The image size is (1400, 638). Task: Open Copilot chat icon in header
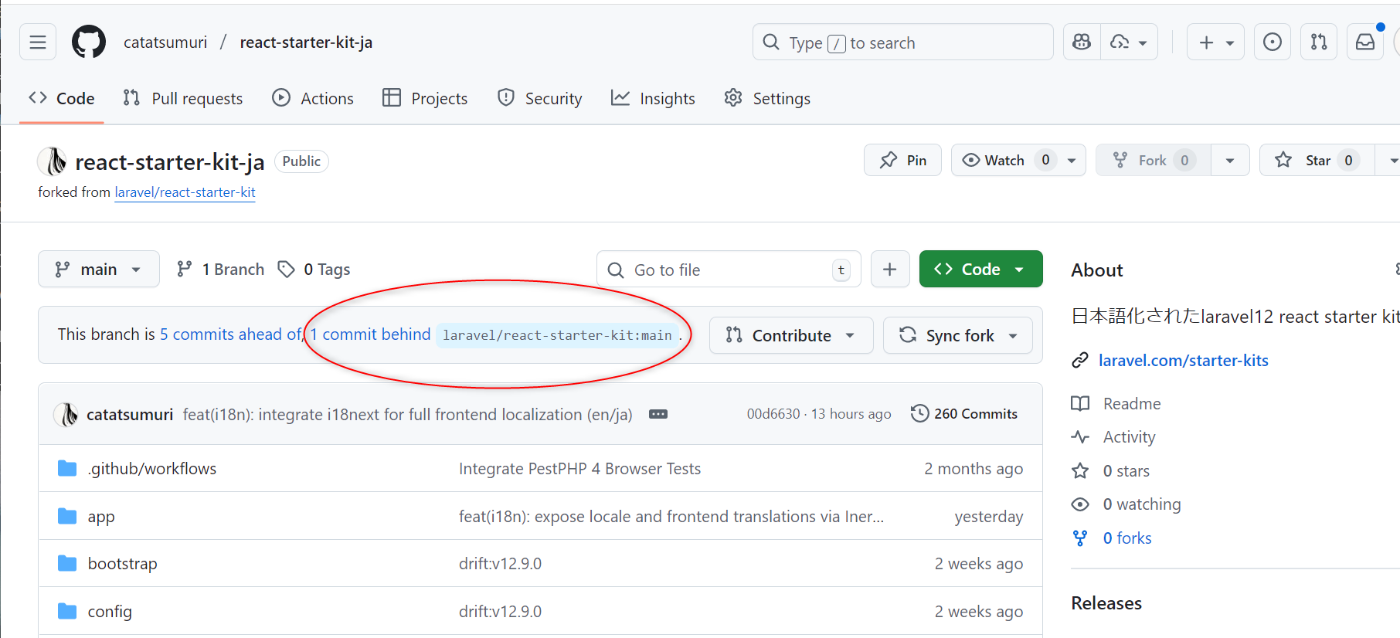click(x=1081, y=42)
